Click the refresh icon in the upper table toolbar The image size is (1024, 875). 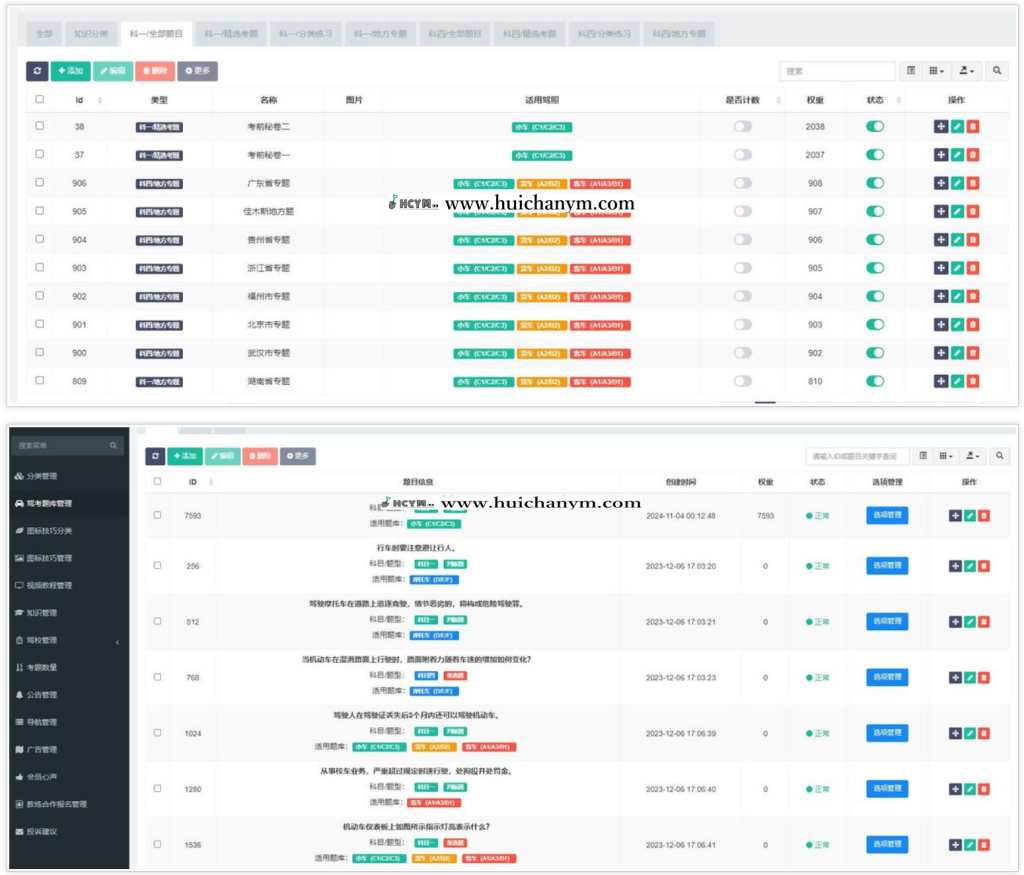click(x=37, y=71)
